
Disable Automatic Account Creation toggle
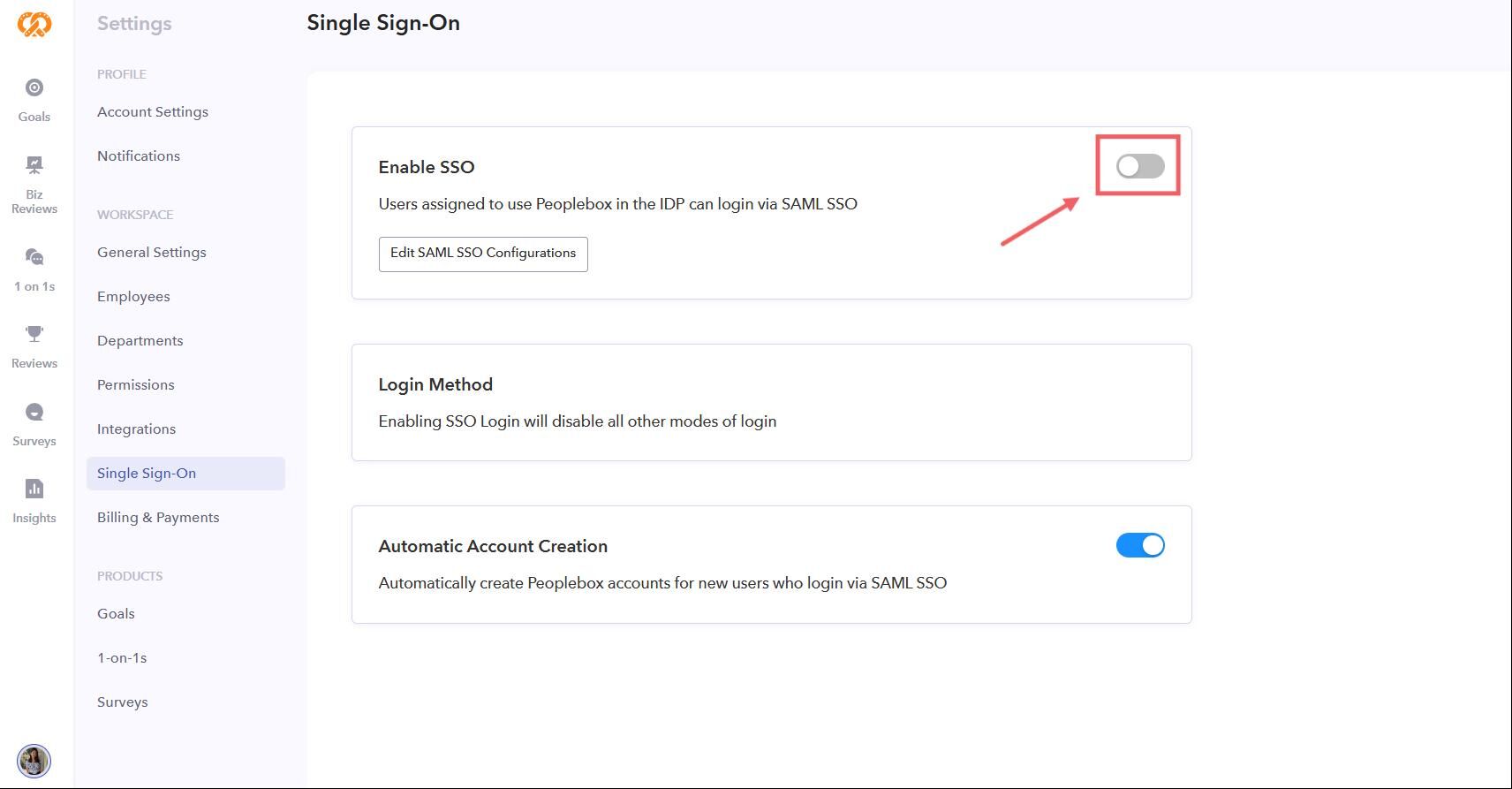(x=1139, y=545)
